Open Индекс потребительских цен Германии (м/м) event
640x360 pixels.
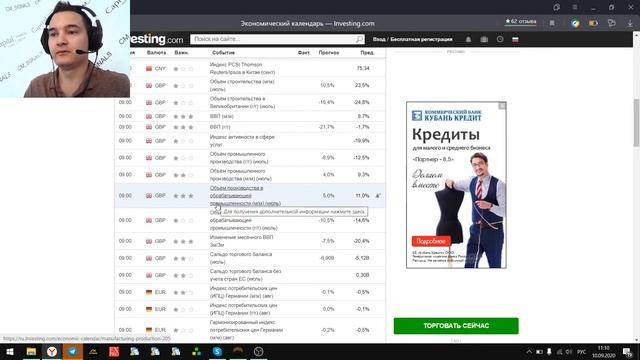243,292
